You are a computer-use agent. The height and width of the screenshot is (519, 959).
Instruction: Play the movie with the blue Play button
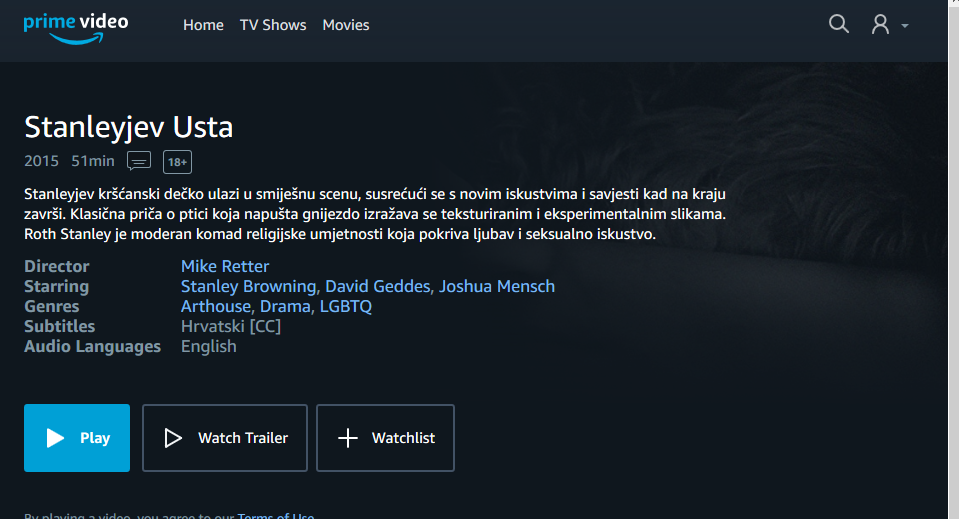(77, 438)
